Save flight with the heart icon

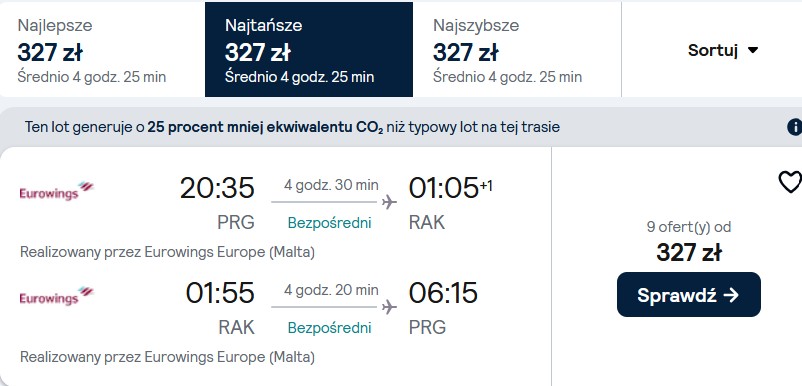pyautogui.click(x=790, y=182)
